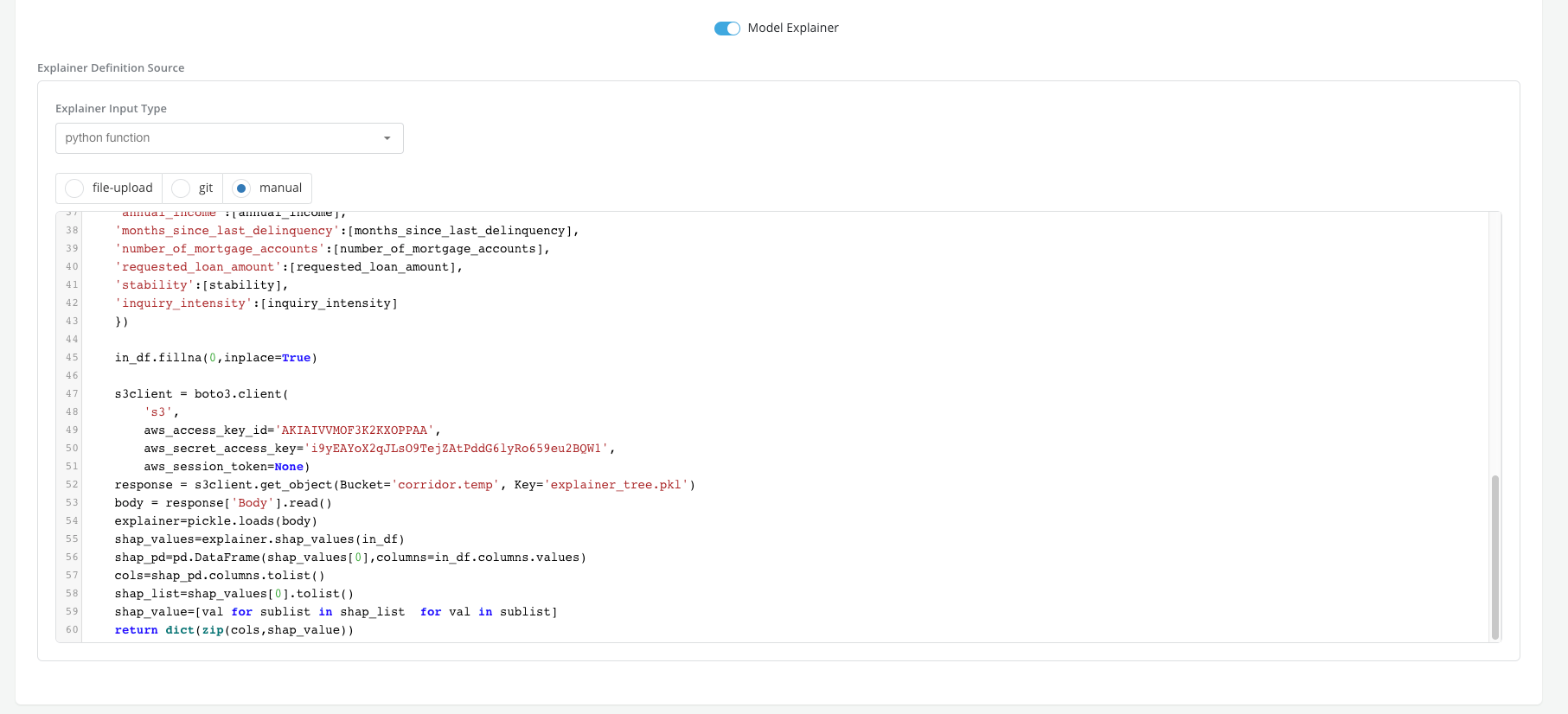Click the empty scrollbar track above the thumb
1568x714 pixels.
[1494, 346]
